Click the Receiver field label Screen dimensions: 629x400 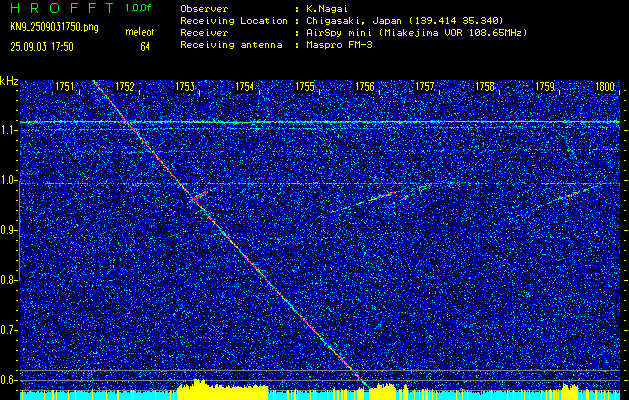(x=204, y=33)
